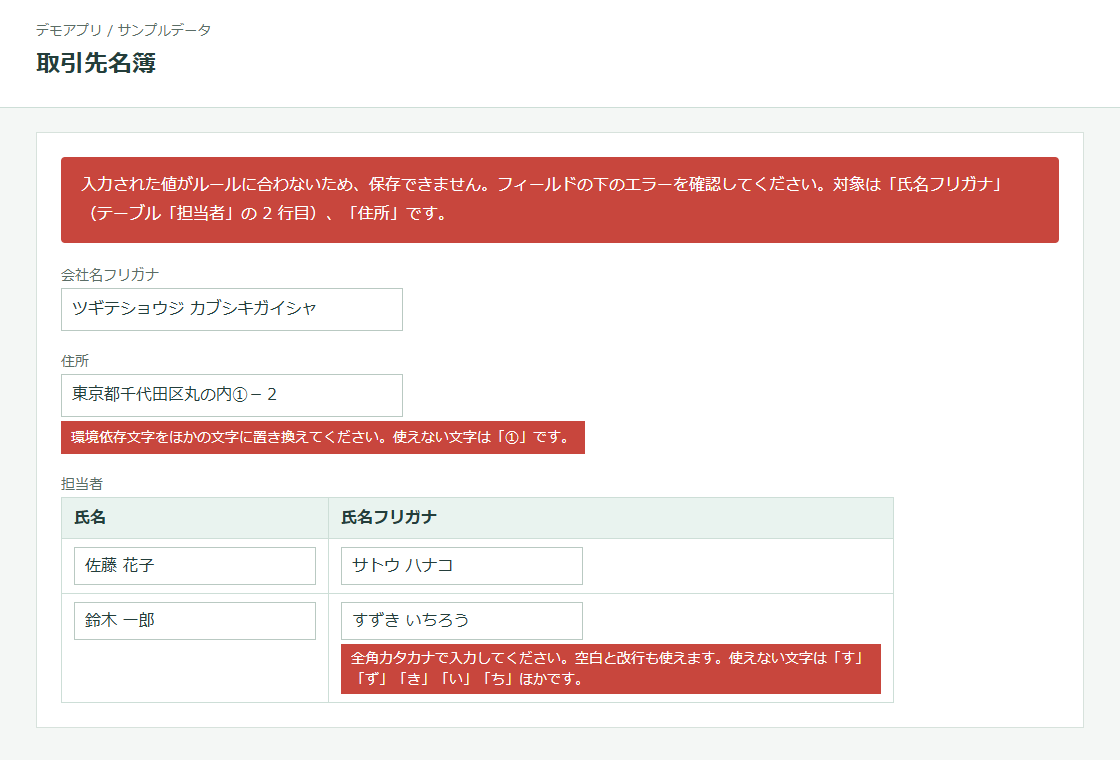Click the 環境依存文字 error message under 住所
This screenshot has height=760, width=1120.
pos(323,437)
